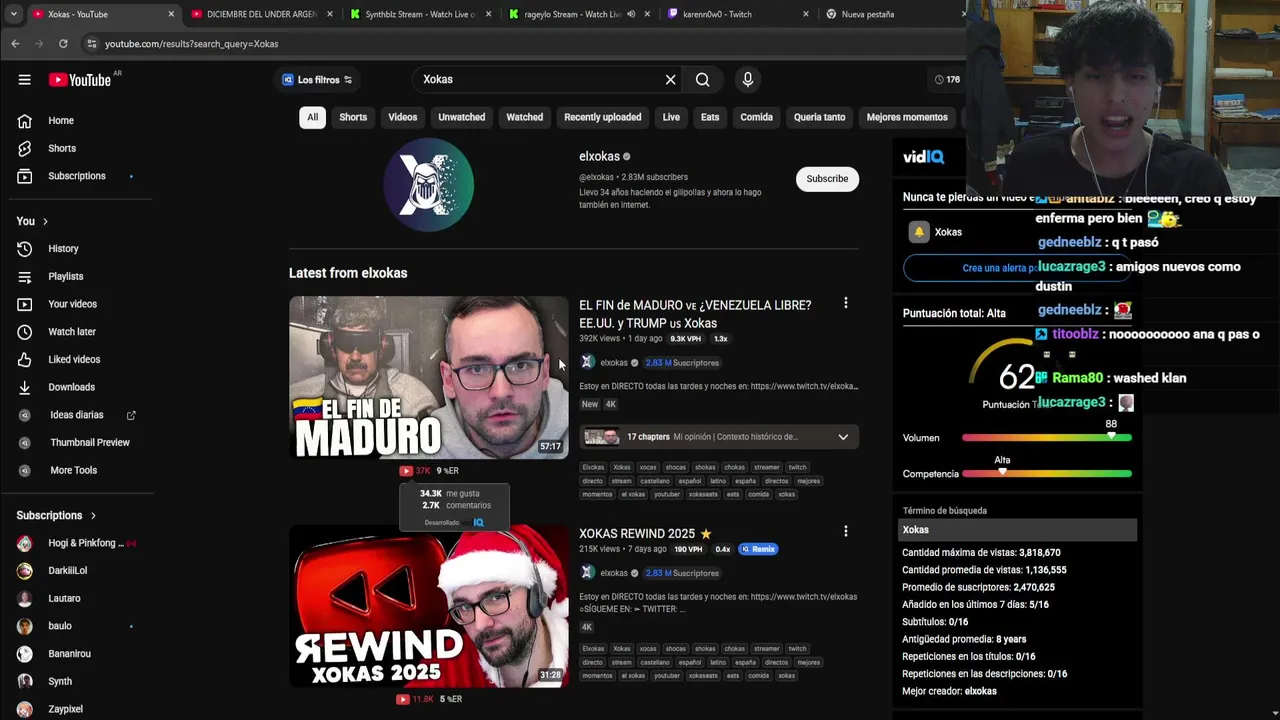
Task: Select the Recently uploaded filter chip
Action: click(603, 117)
